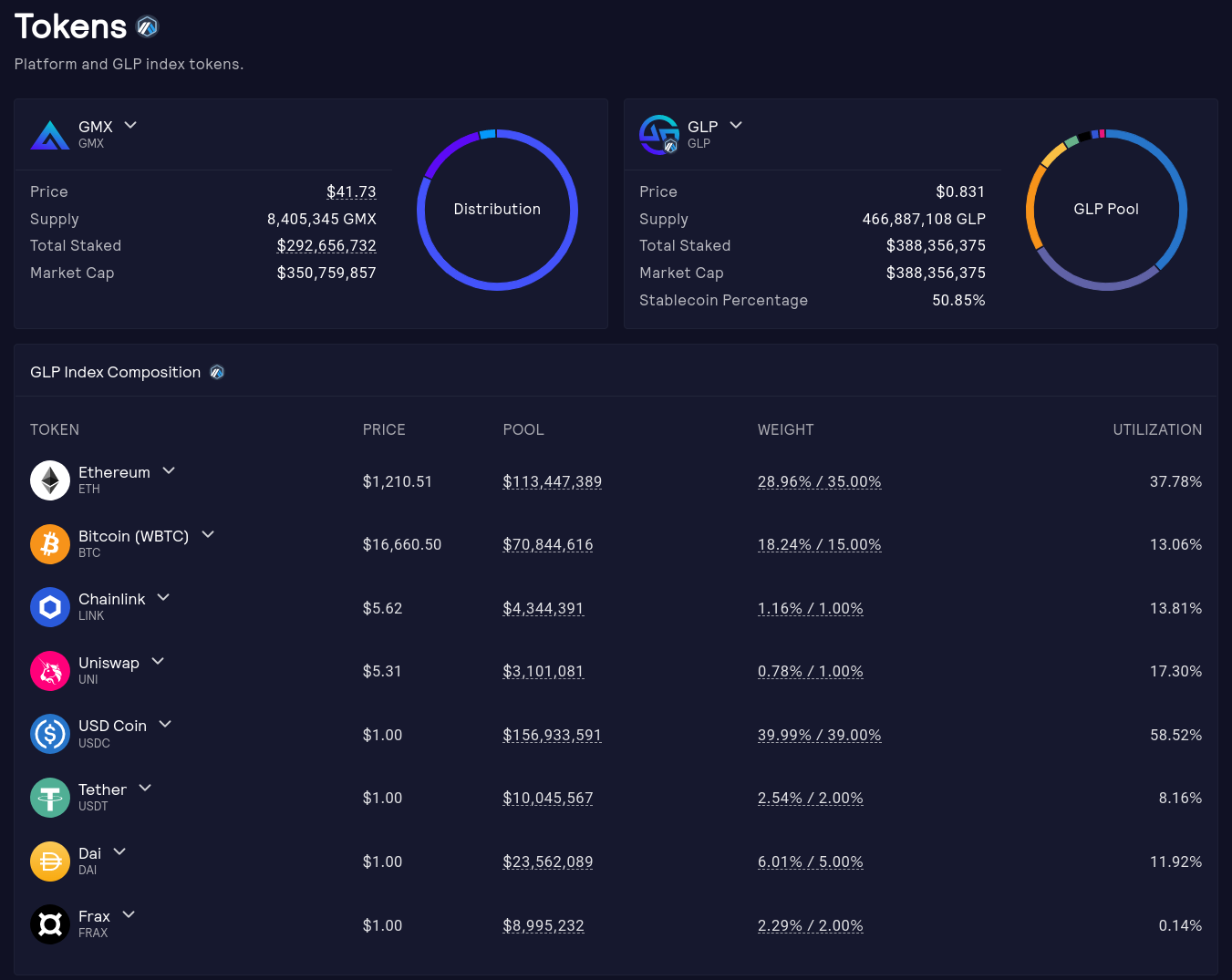
Task: Click GMX Total Staked $292,656,732
Action: 326,245
